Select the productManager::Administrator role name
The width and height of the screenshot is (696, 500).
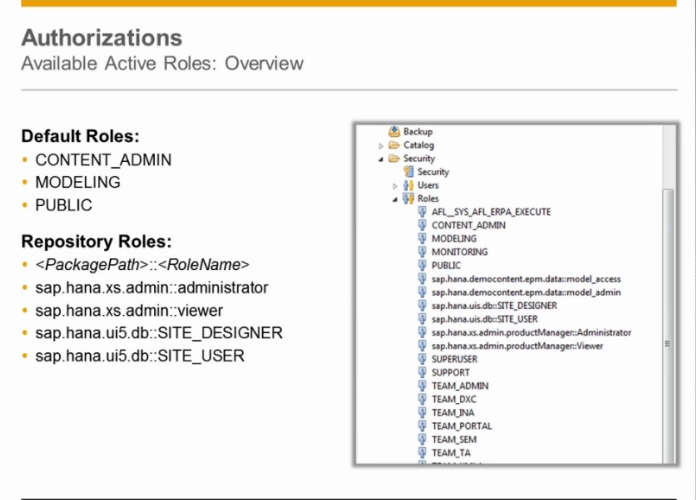click(531, 332)
